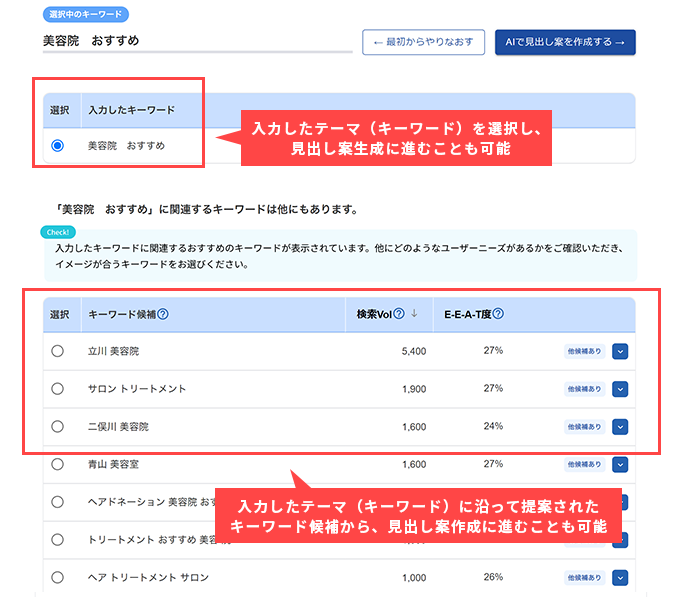The image size is (677, 597).
Task: Click the 選択中のキーワード label badge
Action: pyautogui.click(x=85, y=14)
